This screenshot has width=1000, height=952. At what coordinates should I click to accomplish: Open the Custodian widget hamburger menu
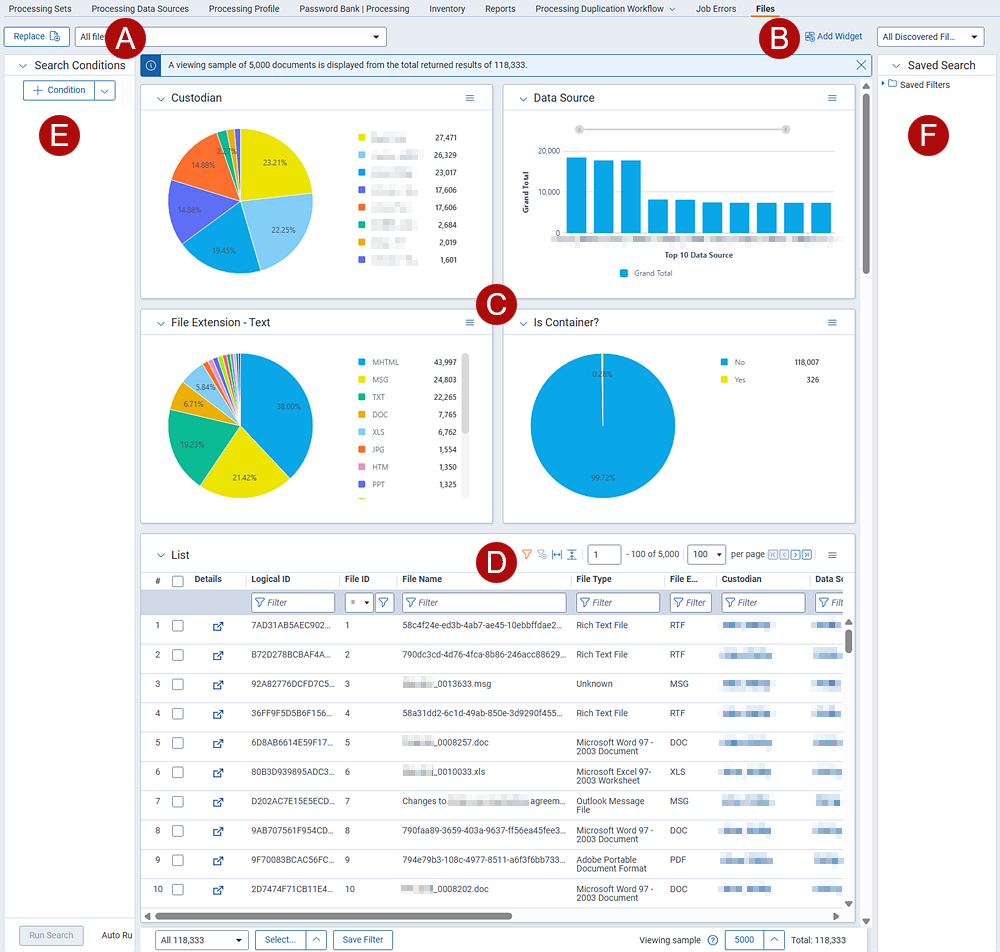(470, 98)
